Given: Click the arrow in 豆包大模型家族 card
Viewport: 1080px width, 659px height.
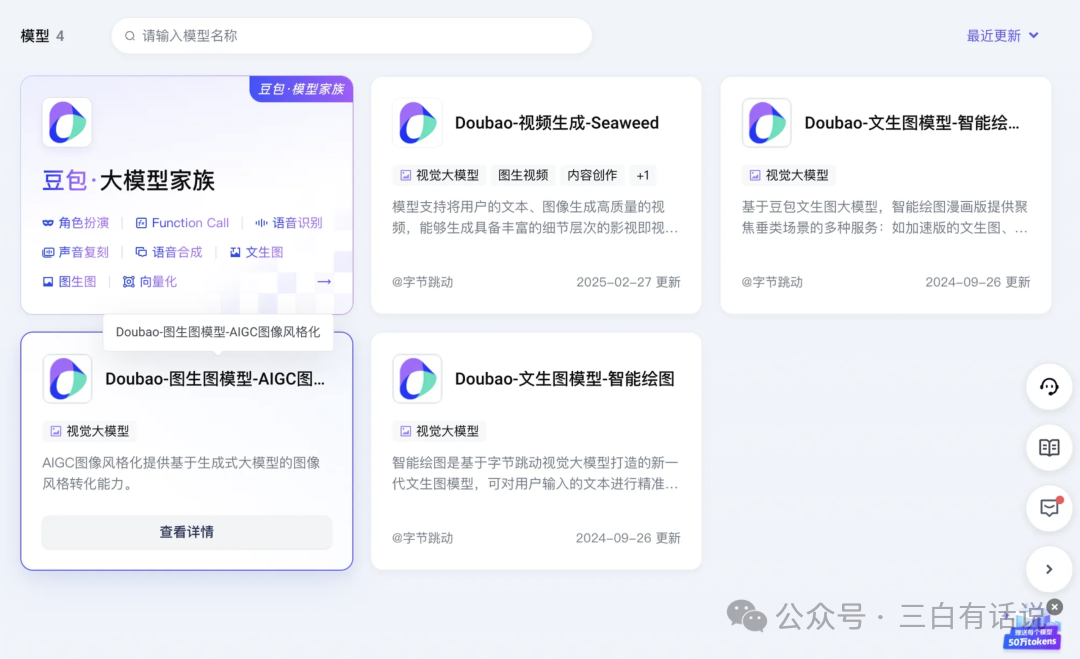Looking at the screenshot, I should pyautogui.click(x=324, y=282).
